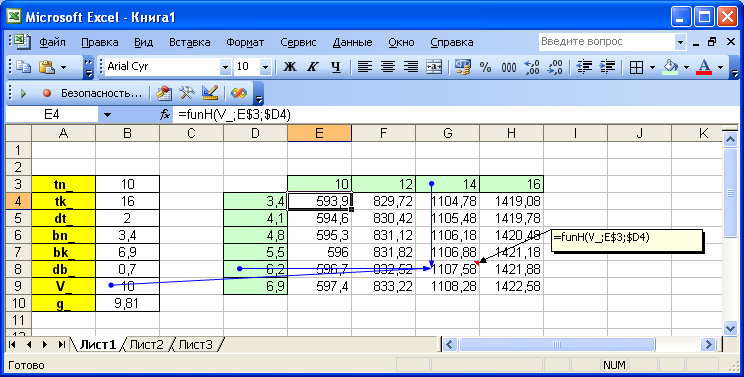The image size is (744, 377).
Task: Expand the Name Box dropdown arrow
Action: 107,115
